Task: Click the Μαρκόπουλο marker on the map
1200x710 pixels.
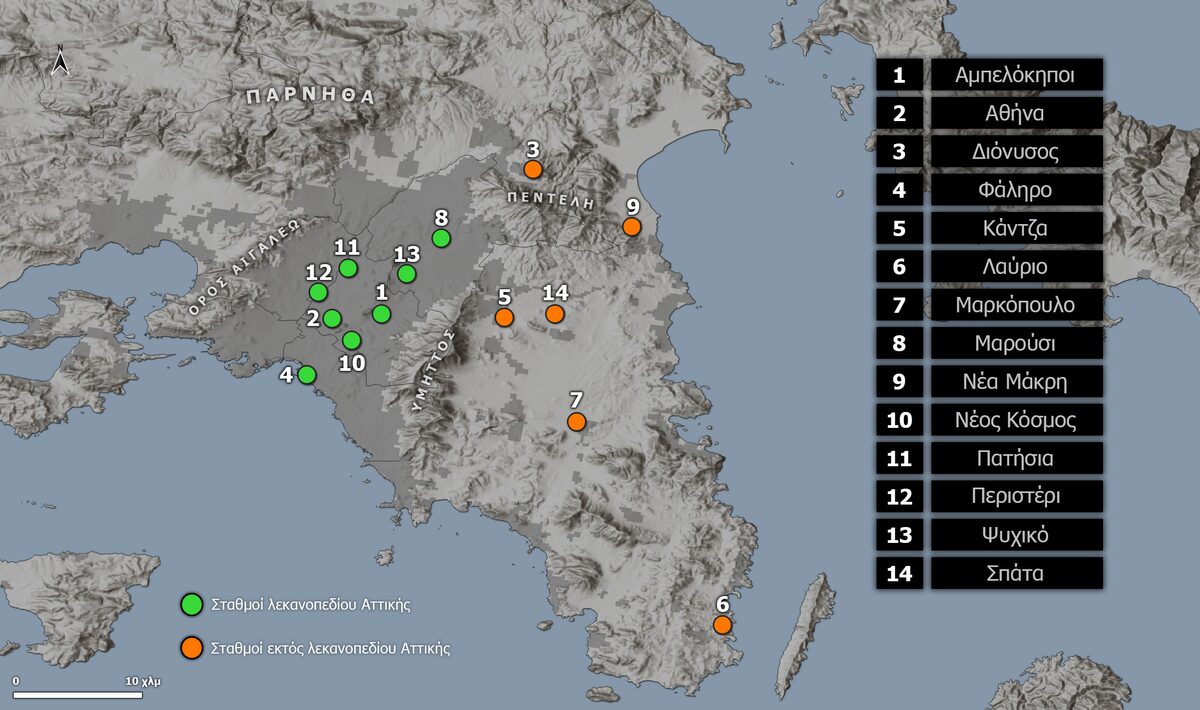Action: (x=576, y=422)
